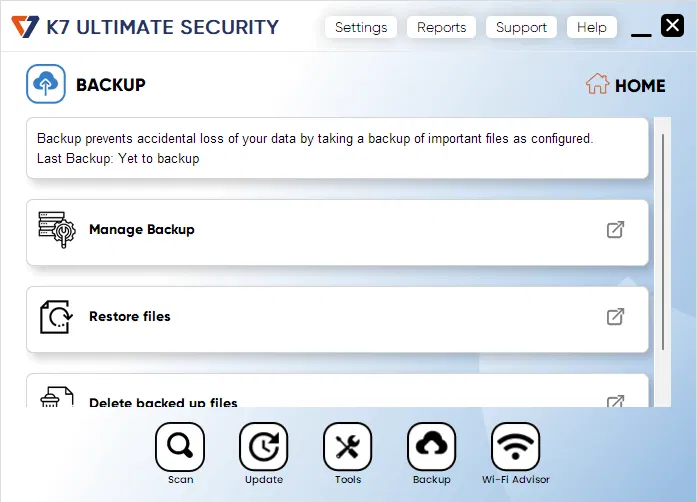Click the K7 ULTIMATE SECURITY title
The height and width of the screenshot is (502, 697).
(163, 27)
